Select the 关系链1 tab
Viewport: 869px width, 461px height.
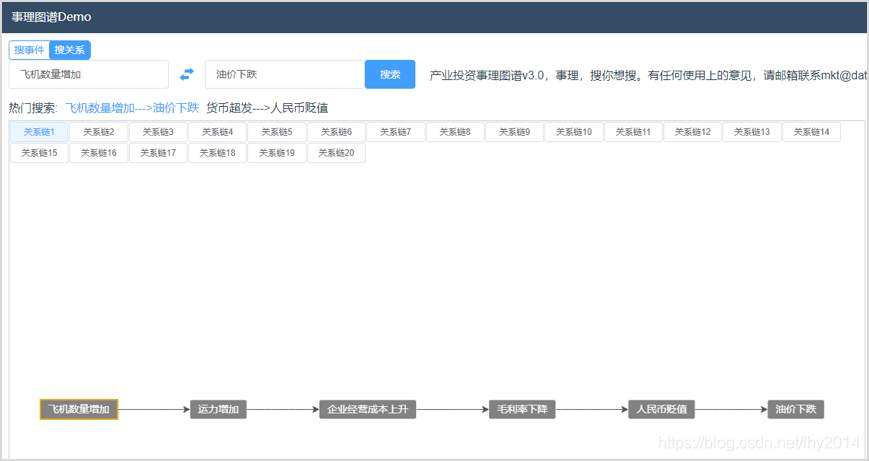click(x=39, y=132)
